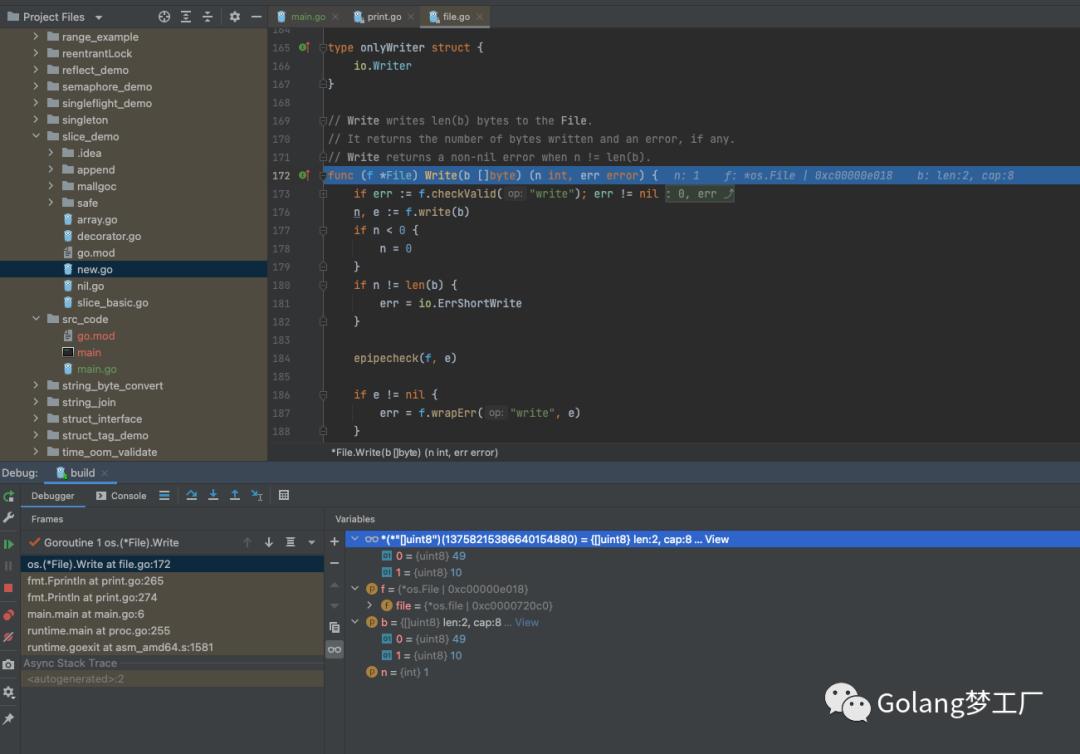Open Evaluate Expression calculator icon
Screen dimensions: 1080x754
[284, 495]
